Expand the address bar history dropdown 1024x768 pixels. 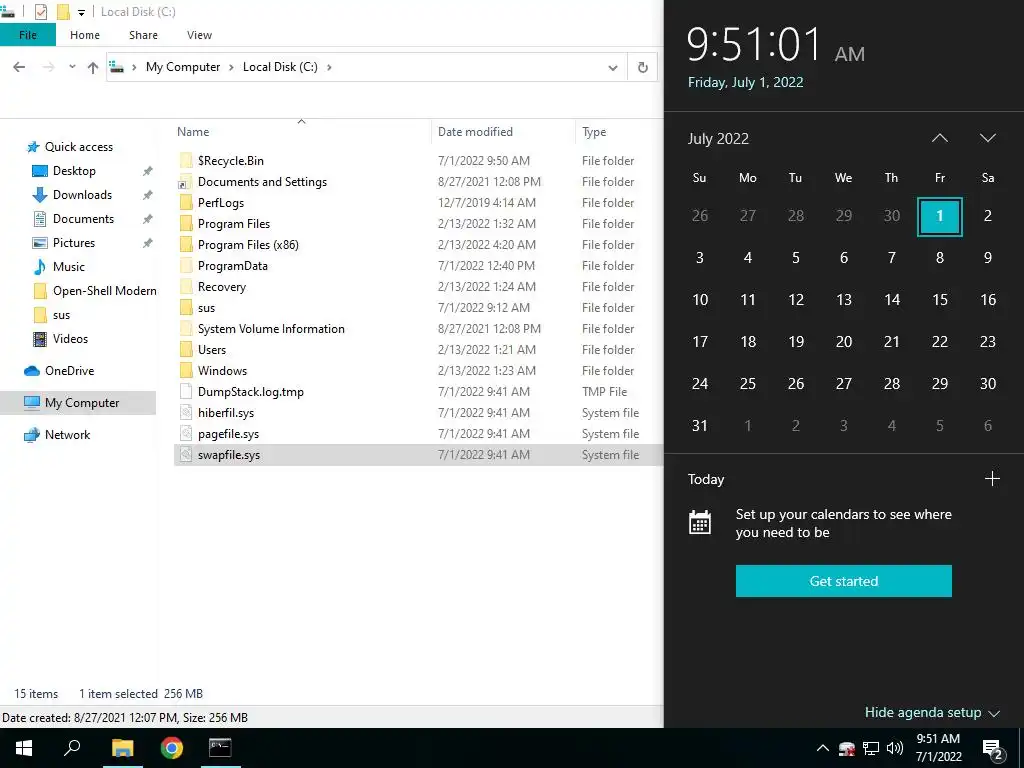pyautogui.click(x=613, y=67)
